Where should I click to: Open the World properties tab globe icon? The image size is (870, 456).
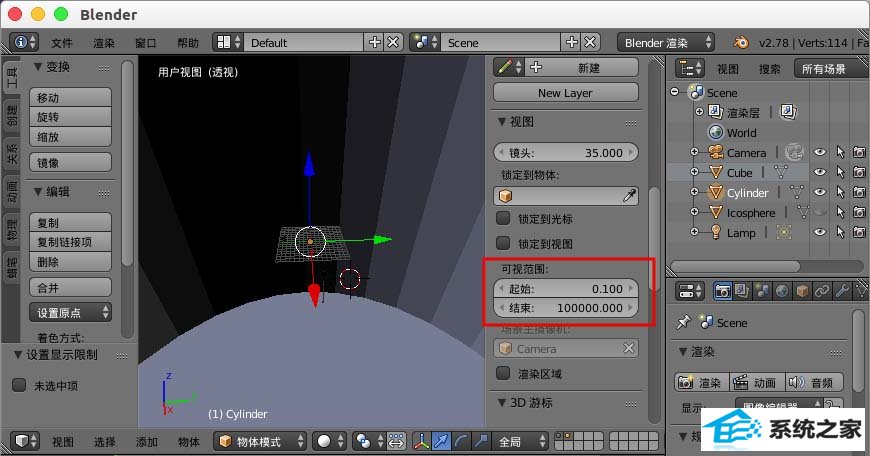782,291
